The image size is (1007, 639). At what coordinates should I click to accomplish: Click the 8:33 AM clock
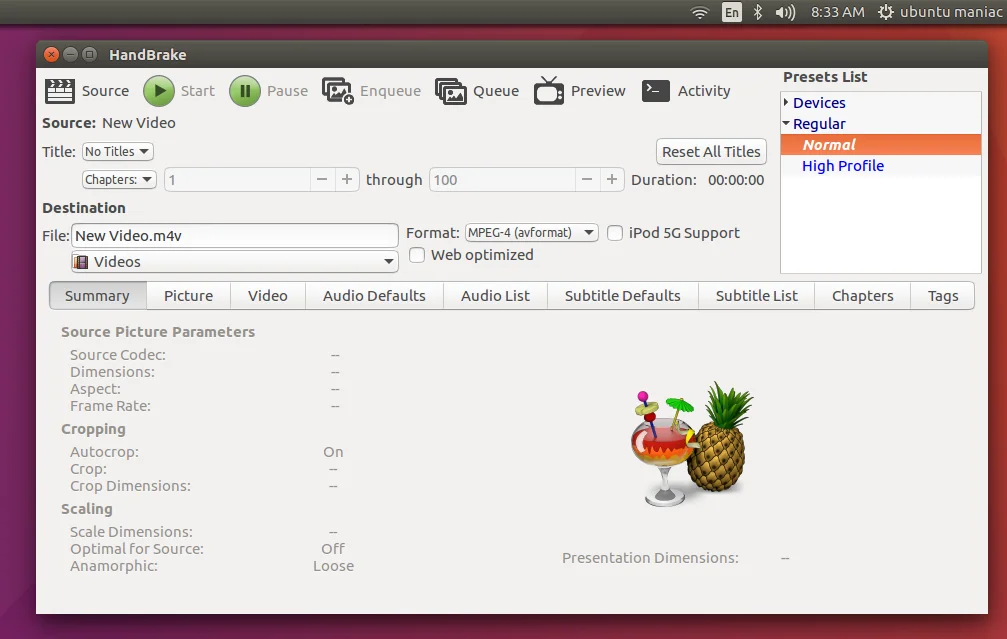point(837,12)
